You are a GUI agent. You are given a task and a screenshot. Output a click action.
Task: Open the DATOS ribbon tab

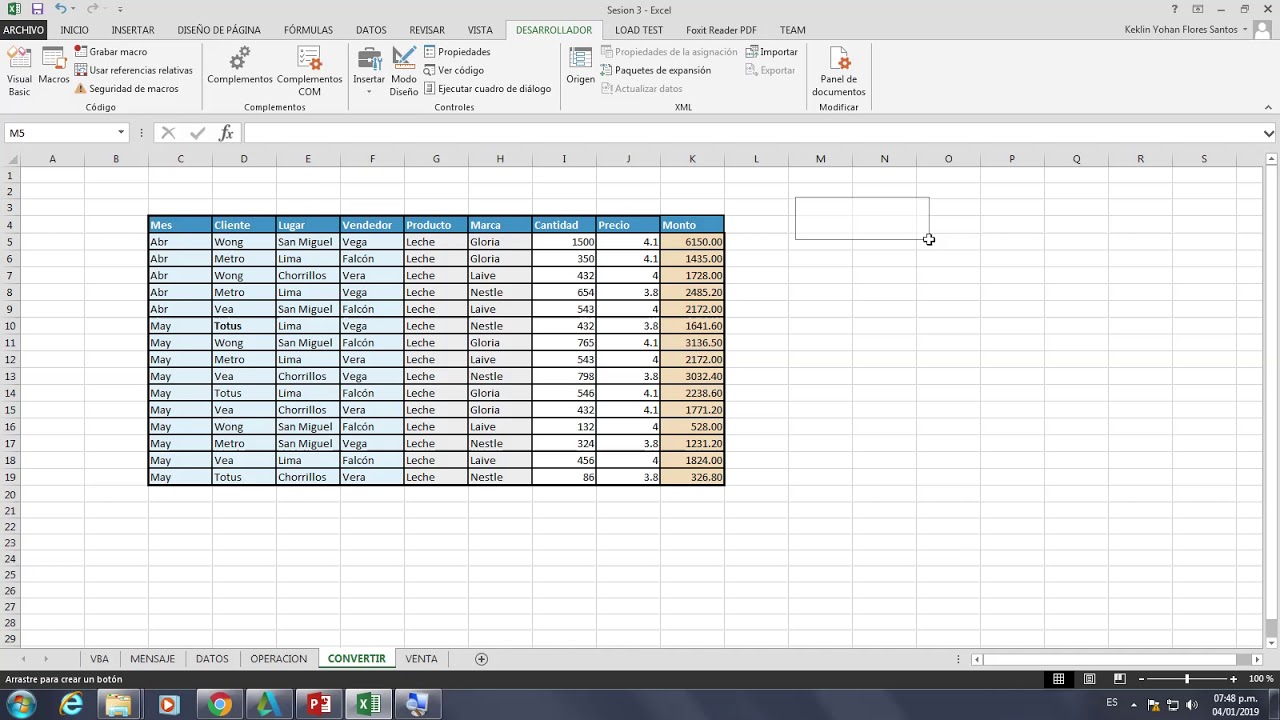(x=371, y=30)
